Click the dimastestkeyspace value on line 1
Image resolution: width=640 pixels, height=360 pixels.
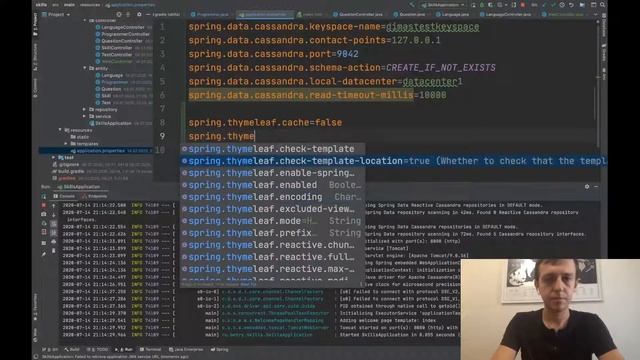coord(432,27)
